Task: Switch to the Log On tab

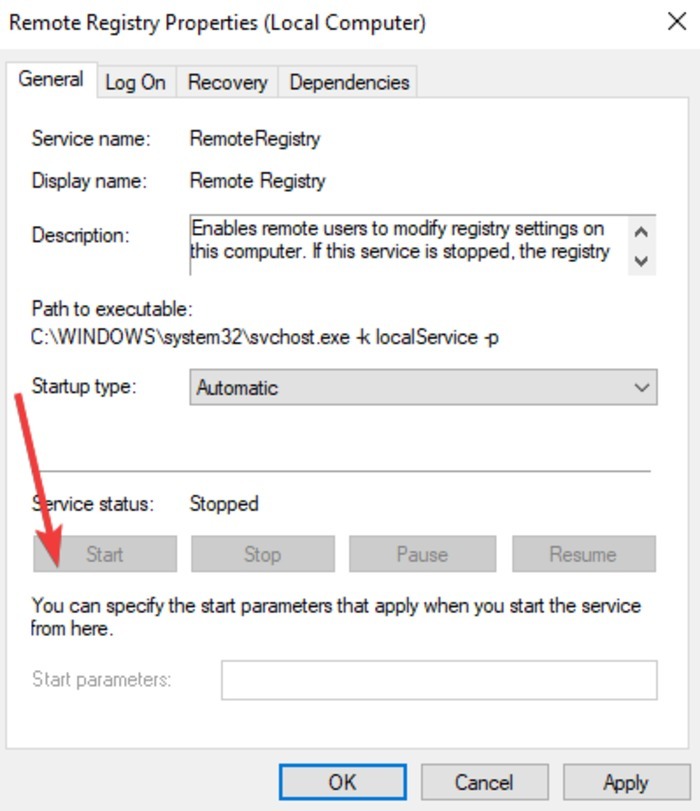Action: click(135, 83)
